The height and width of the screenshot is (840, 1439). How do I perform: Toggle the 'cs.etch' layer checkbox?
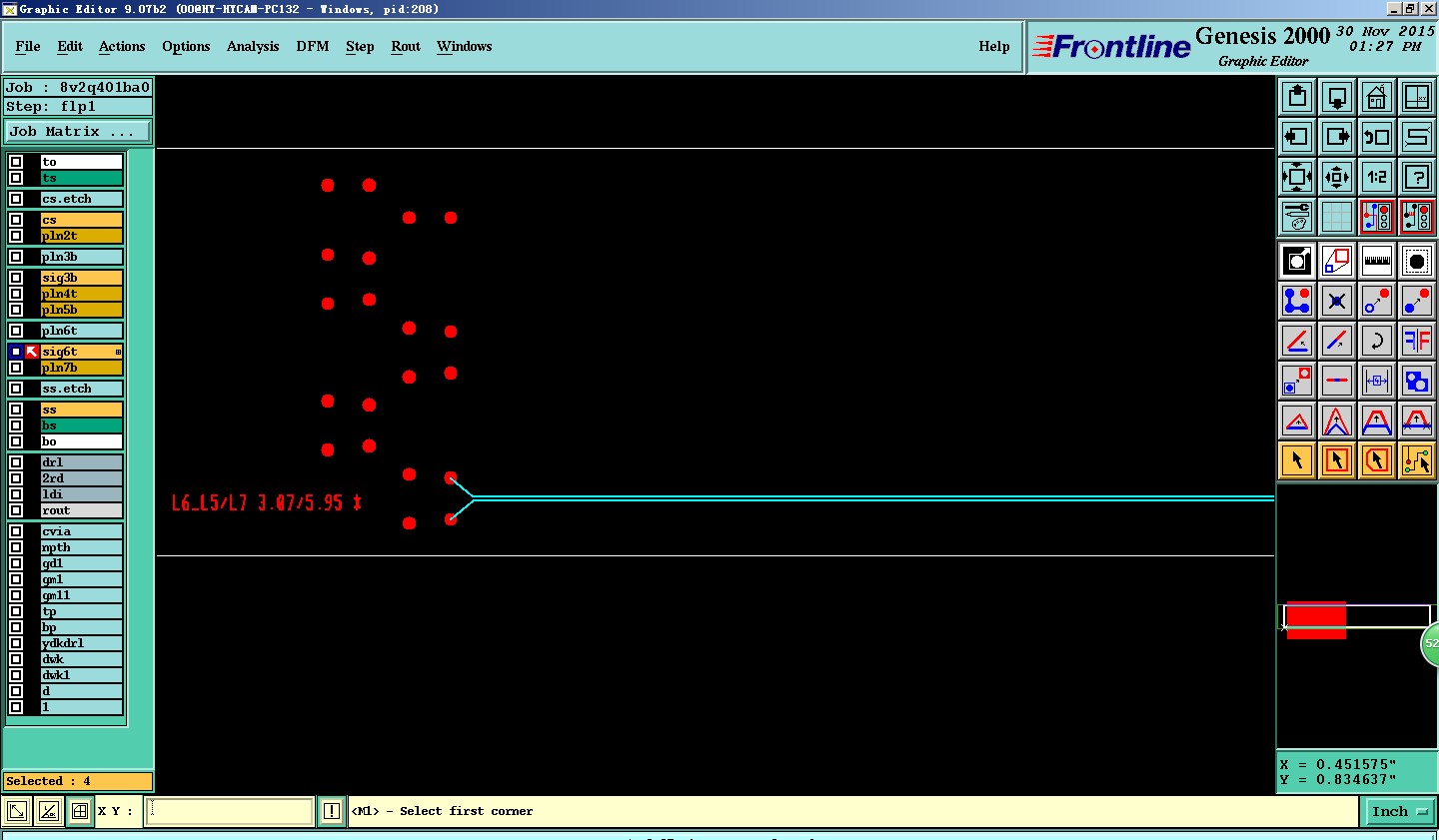coord(16,199)
